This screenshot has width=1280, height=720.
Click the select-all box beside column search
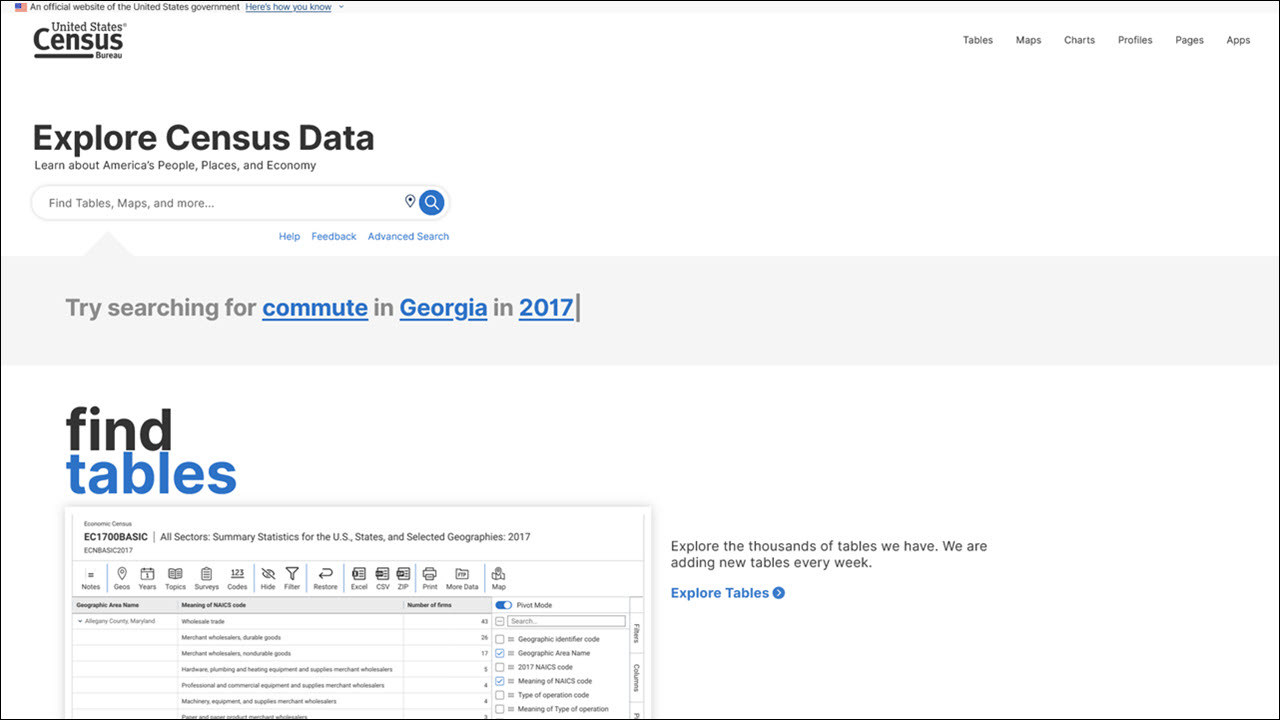pos(500,621)
